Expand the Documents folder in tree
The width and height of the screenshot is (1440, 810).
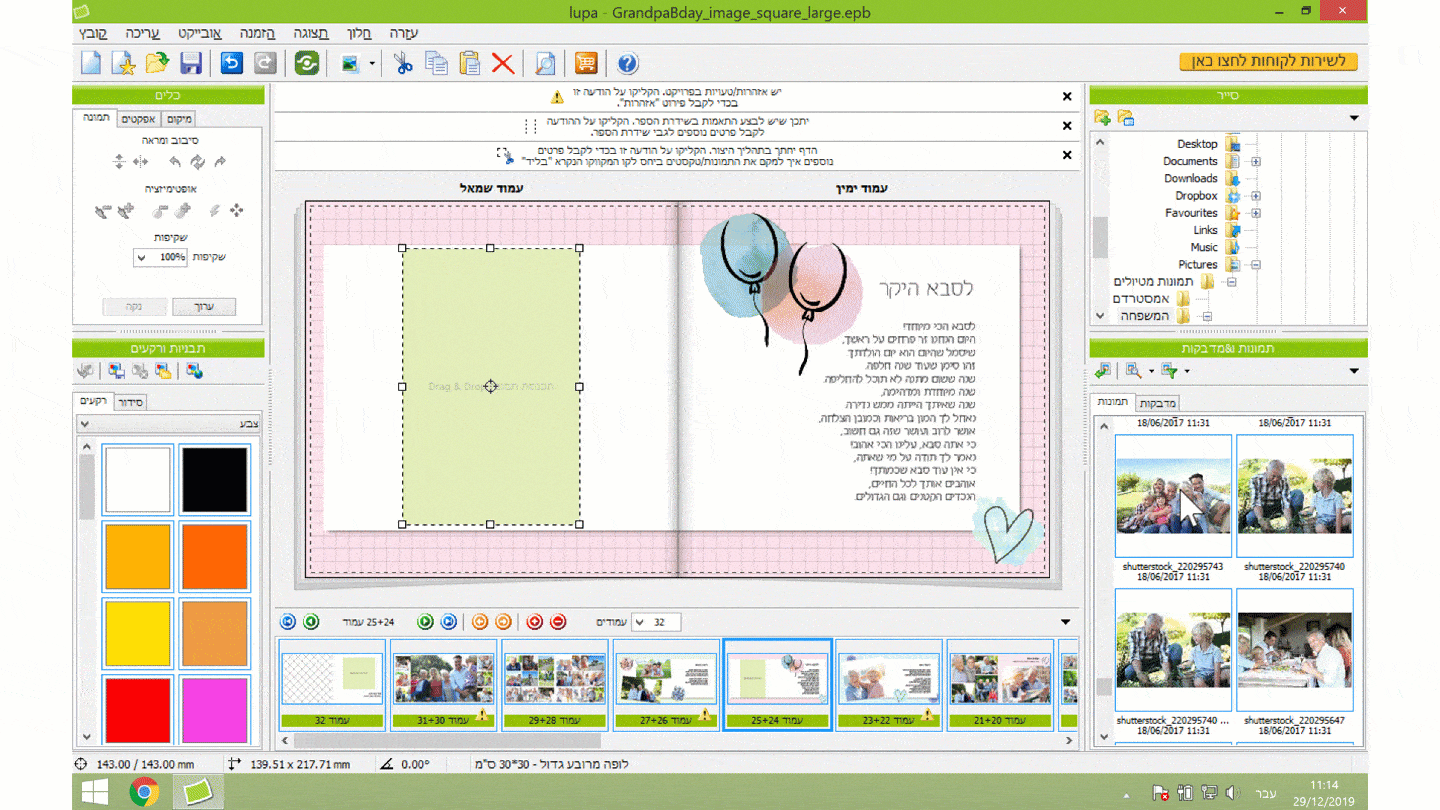pos(1256,161)
